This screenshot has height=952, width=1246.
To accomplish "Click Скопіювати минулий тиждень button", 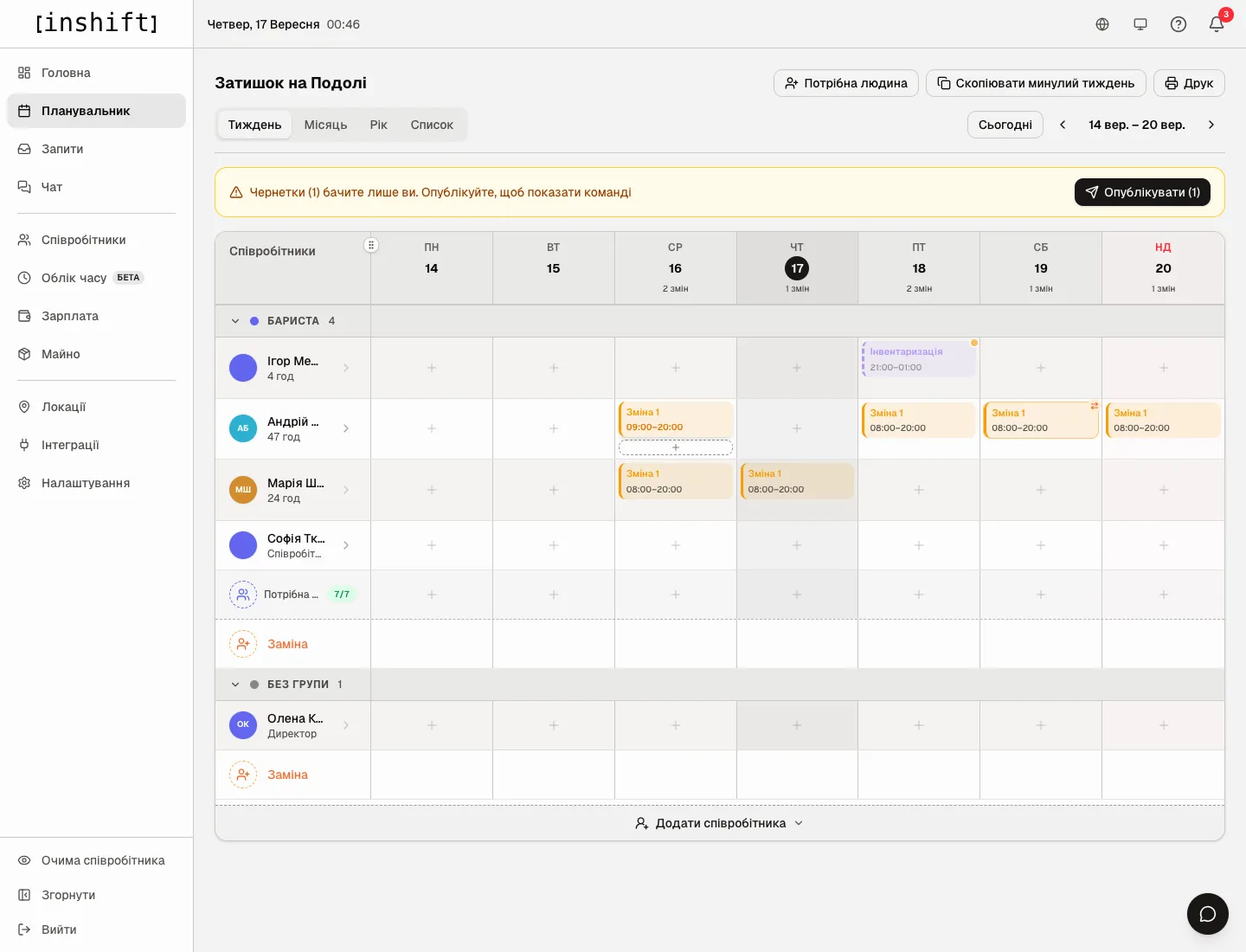I will pyautogui.click(x=1036, y=83).
